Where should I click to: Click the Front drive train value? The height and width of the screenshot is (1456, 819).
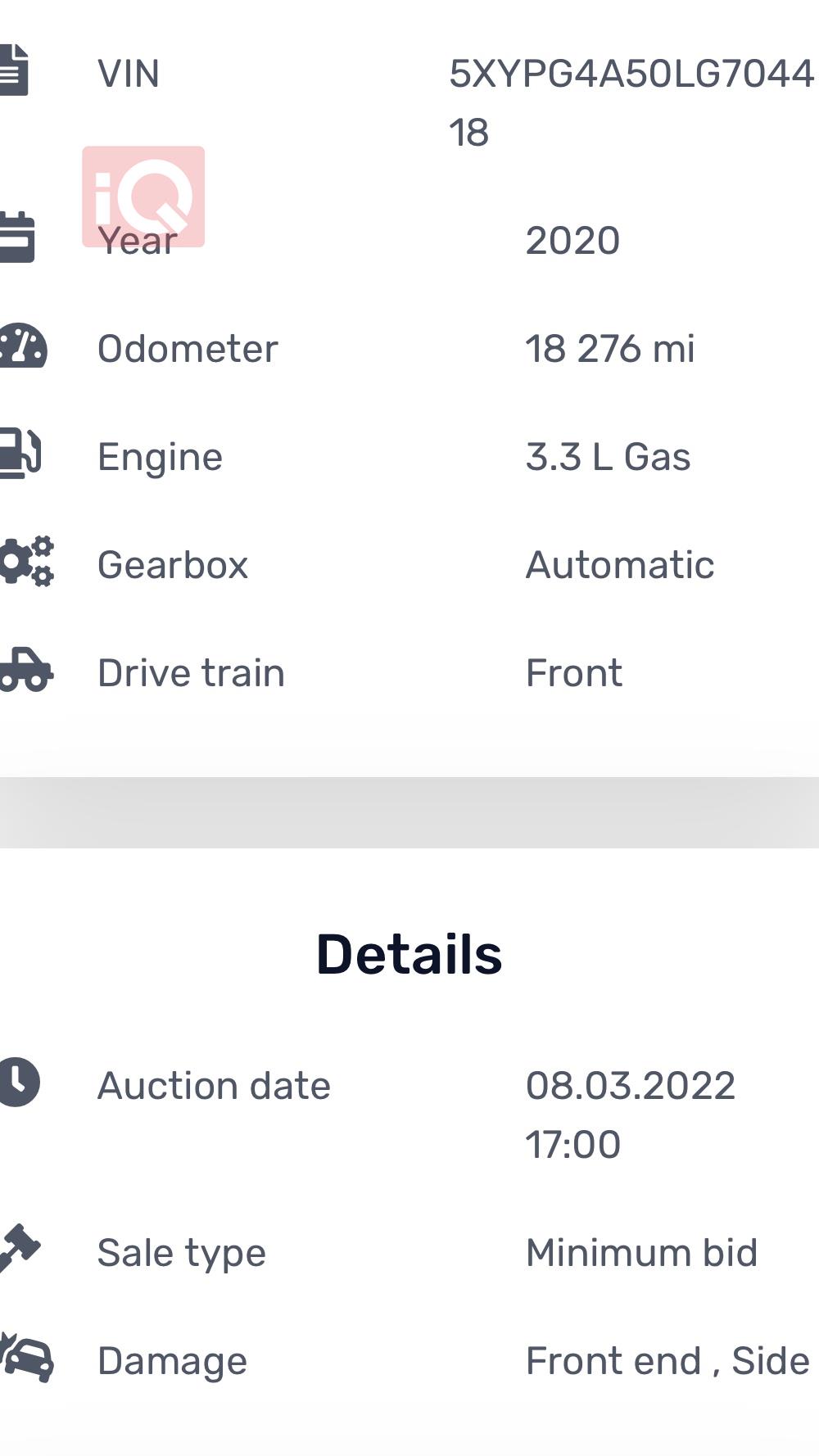pyautogui.click(x=574, y=673)
